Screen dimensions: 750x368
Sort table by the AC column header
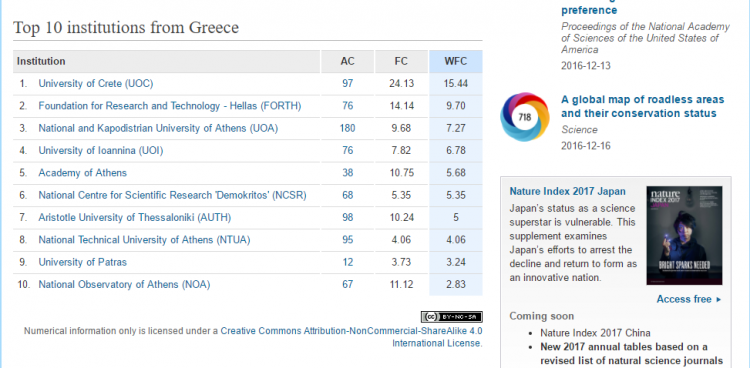coord(348,61)
